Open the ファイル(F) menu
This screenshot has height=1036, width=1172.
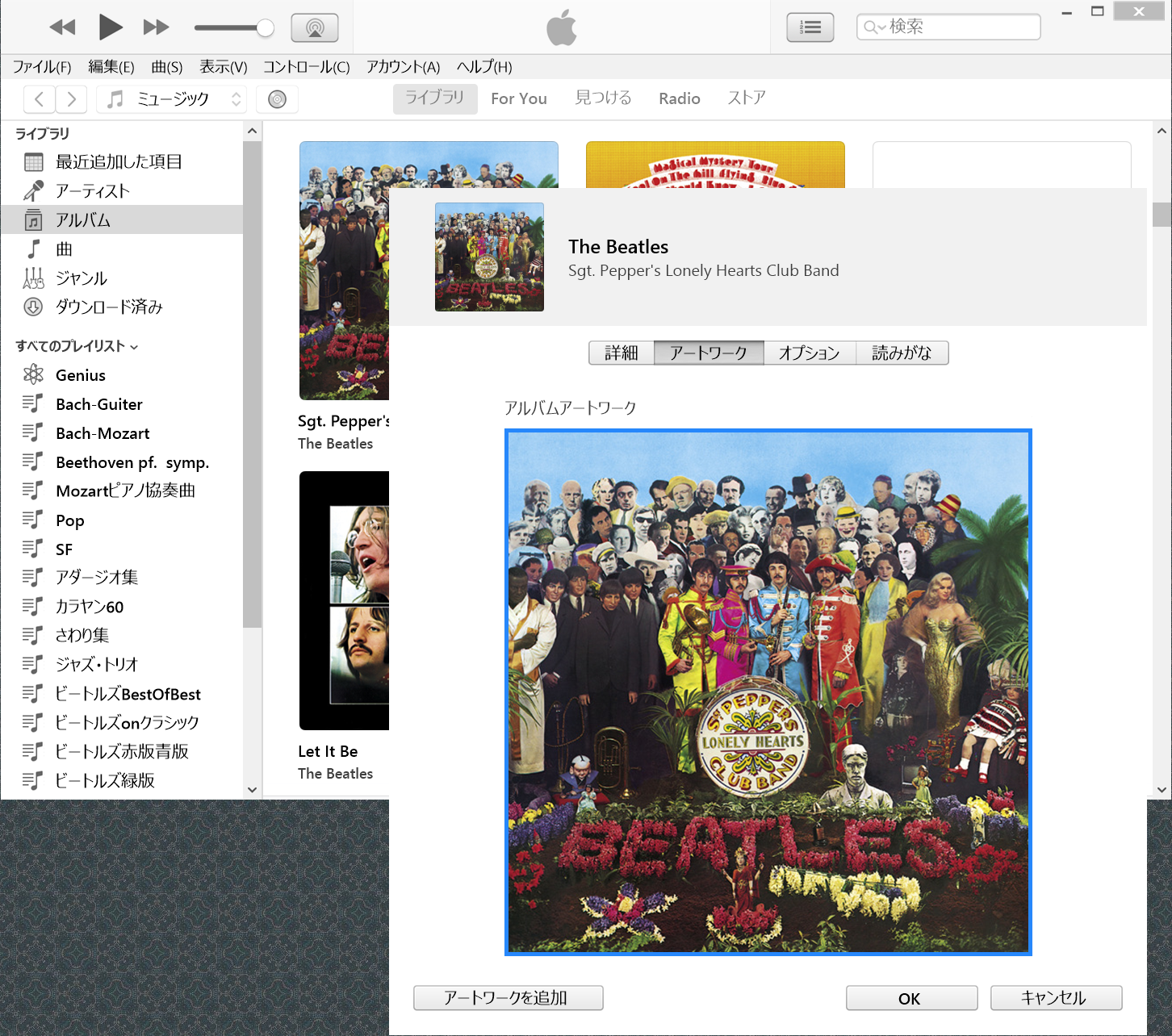click(42, 67)
